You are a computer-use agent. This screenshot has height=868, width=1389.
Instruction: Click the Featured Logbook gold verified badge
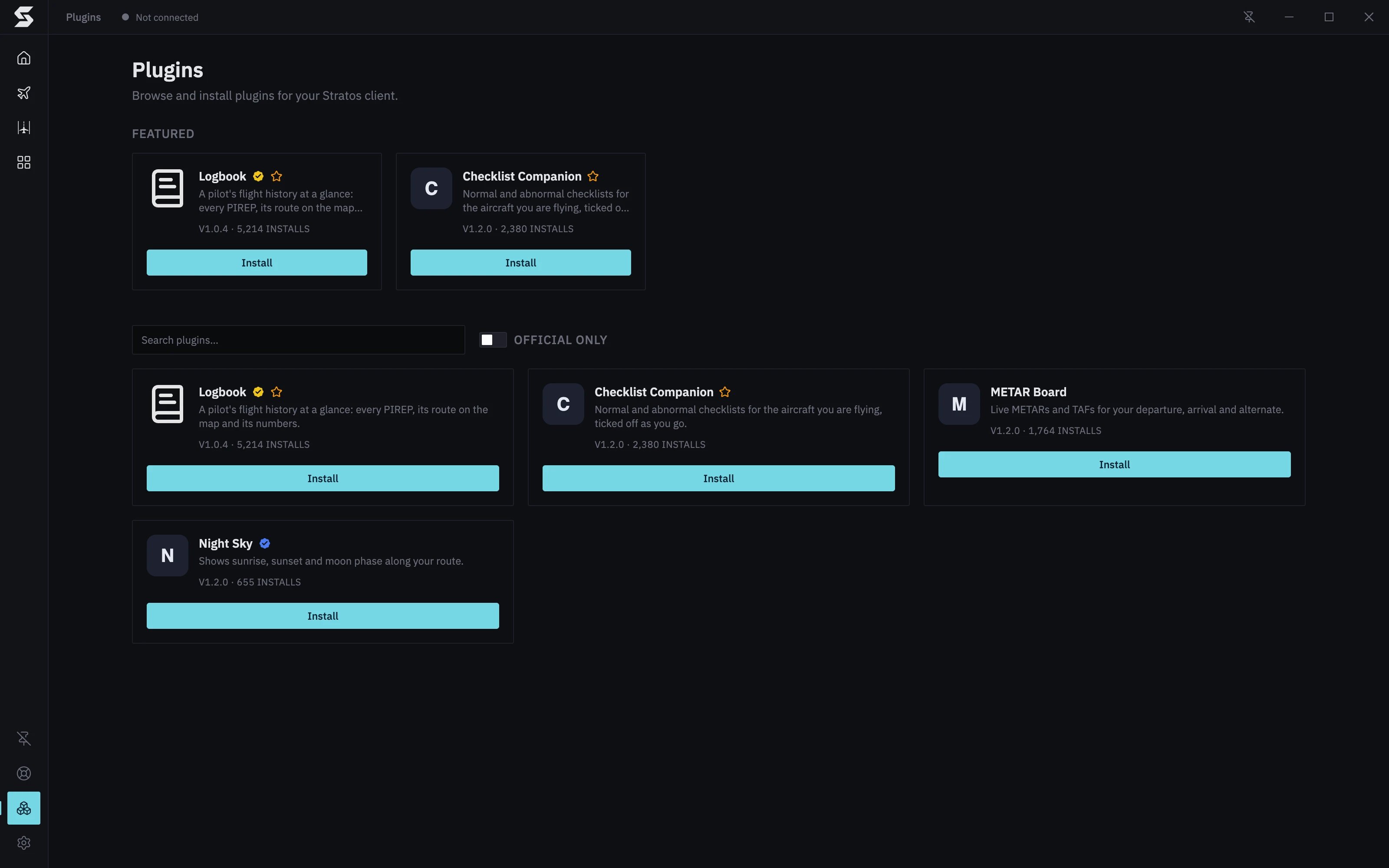(x=258, y=176)
